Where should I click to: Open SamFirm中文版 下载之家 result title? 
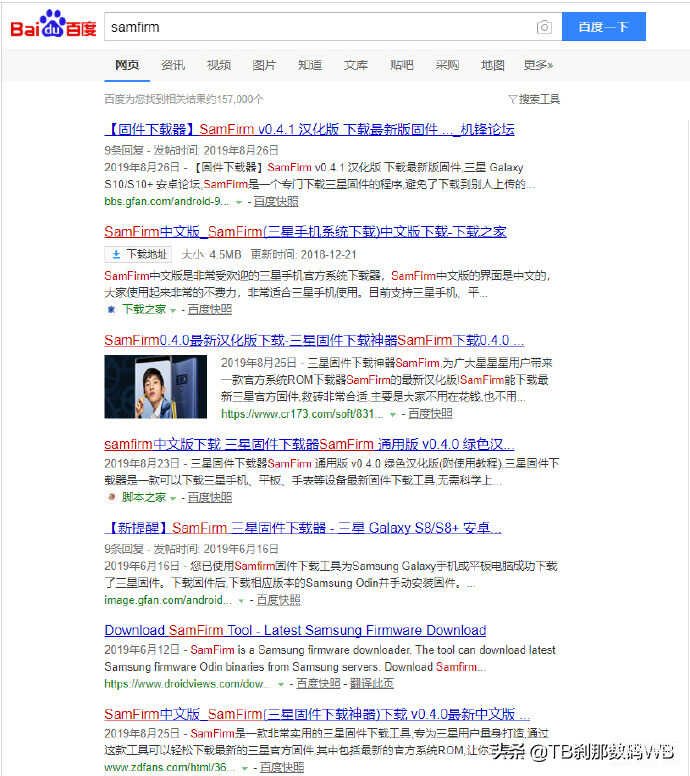point(305,232)
